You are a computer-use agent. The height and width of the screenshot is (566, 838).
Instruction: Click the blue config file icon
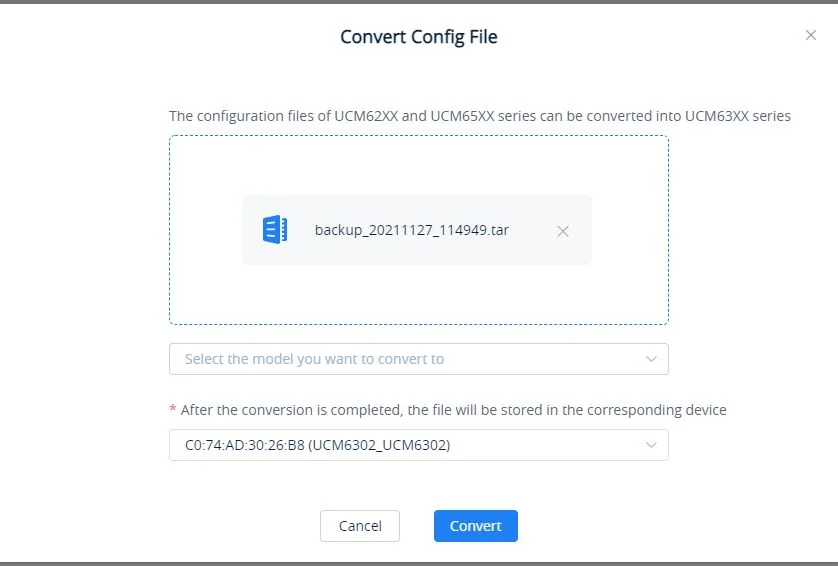[x=275, y=230]
